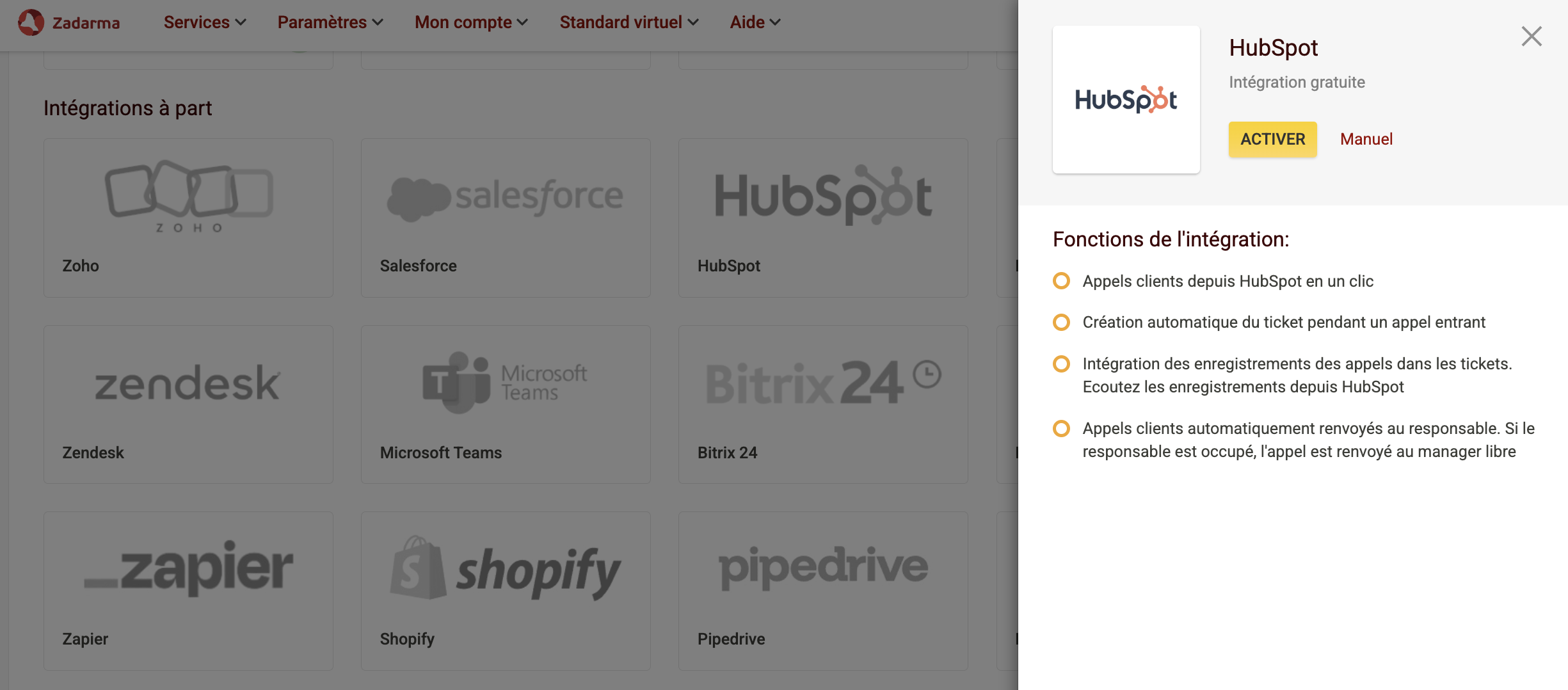Click the bullet beside Appels clients depuis HubSpot
This screenshot has width=1568, height=690.
click(x=1061, y=281)
